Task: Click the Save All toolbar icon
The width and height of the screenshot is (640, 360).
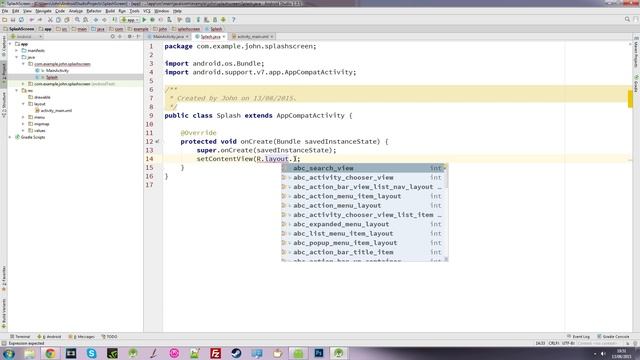Action: [x=13, y=20]
